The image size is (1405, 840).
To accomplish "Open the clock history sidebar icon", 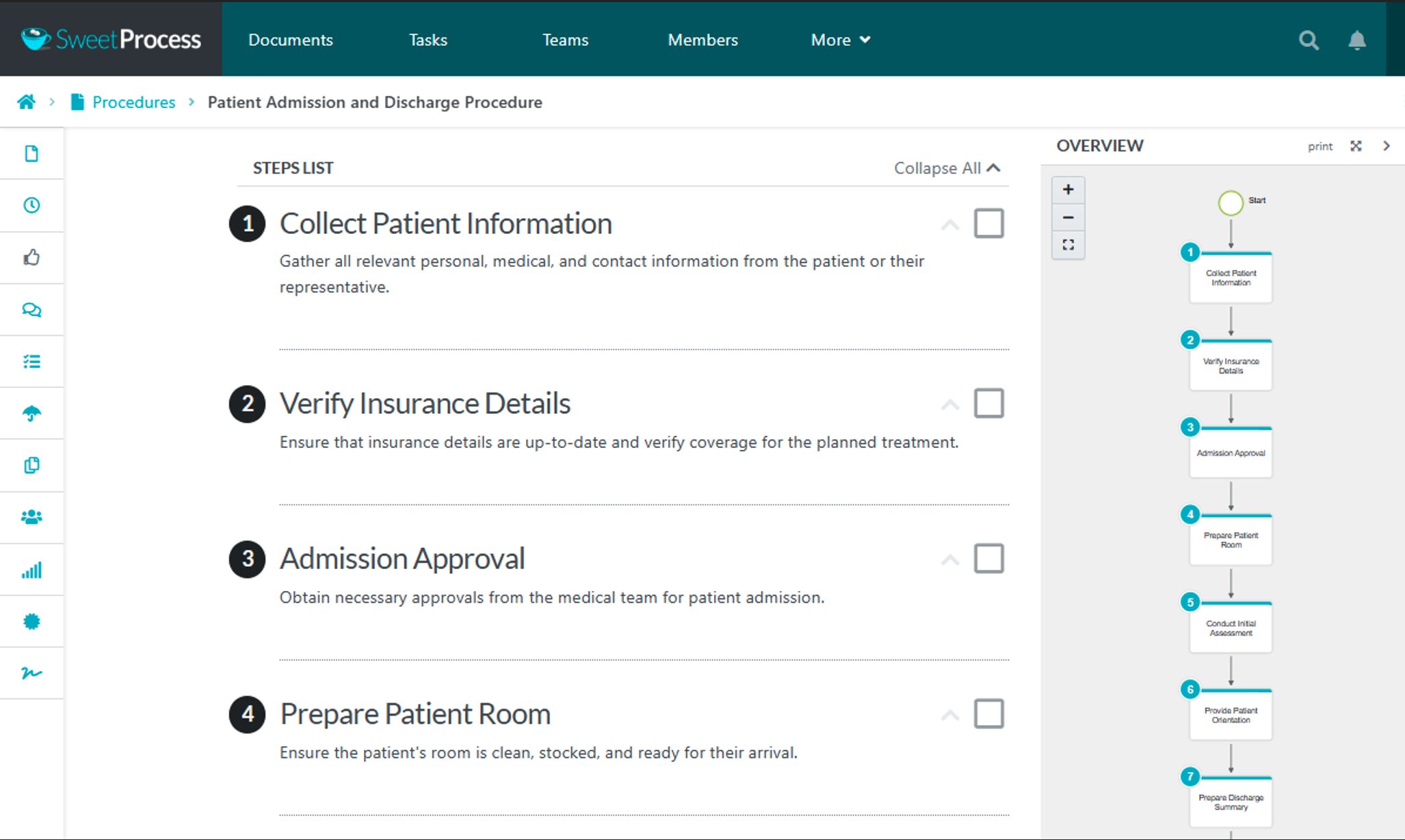I will click(x=31, y=205).
